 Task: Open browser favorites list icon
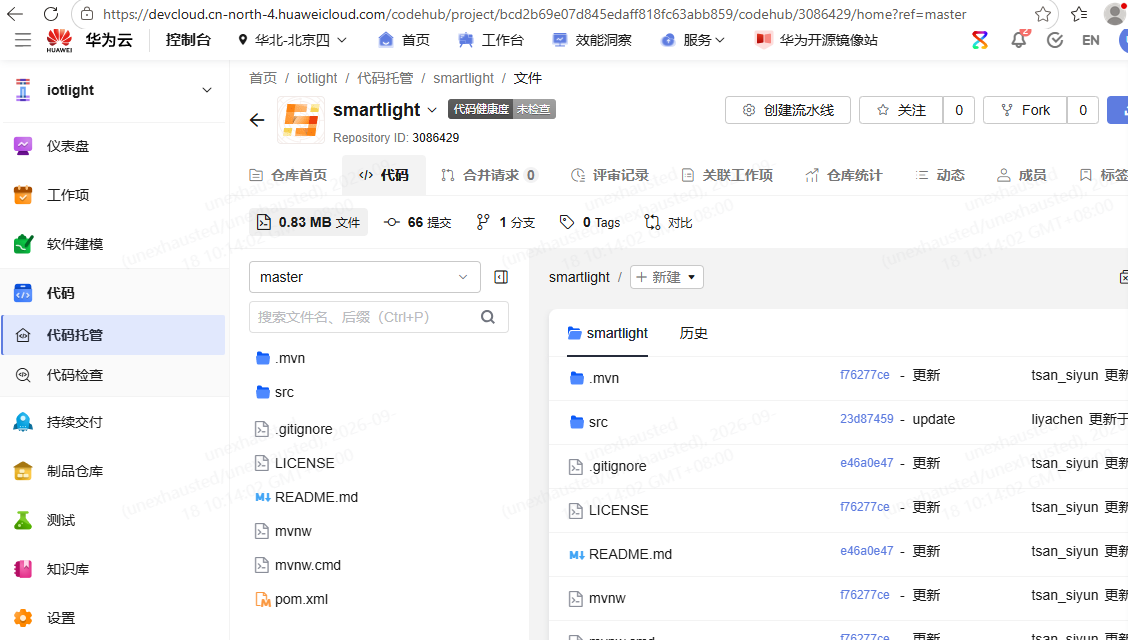pyautogui.click(x=1079, y=14)
